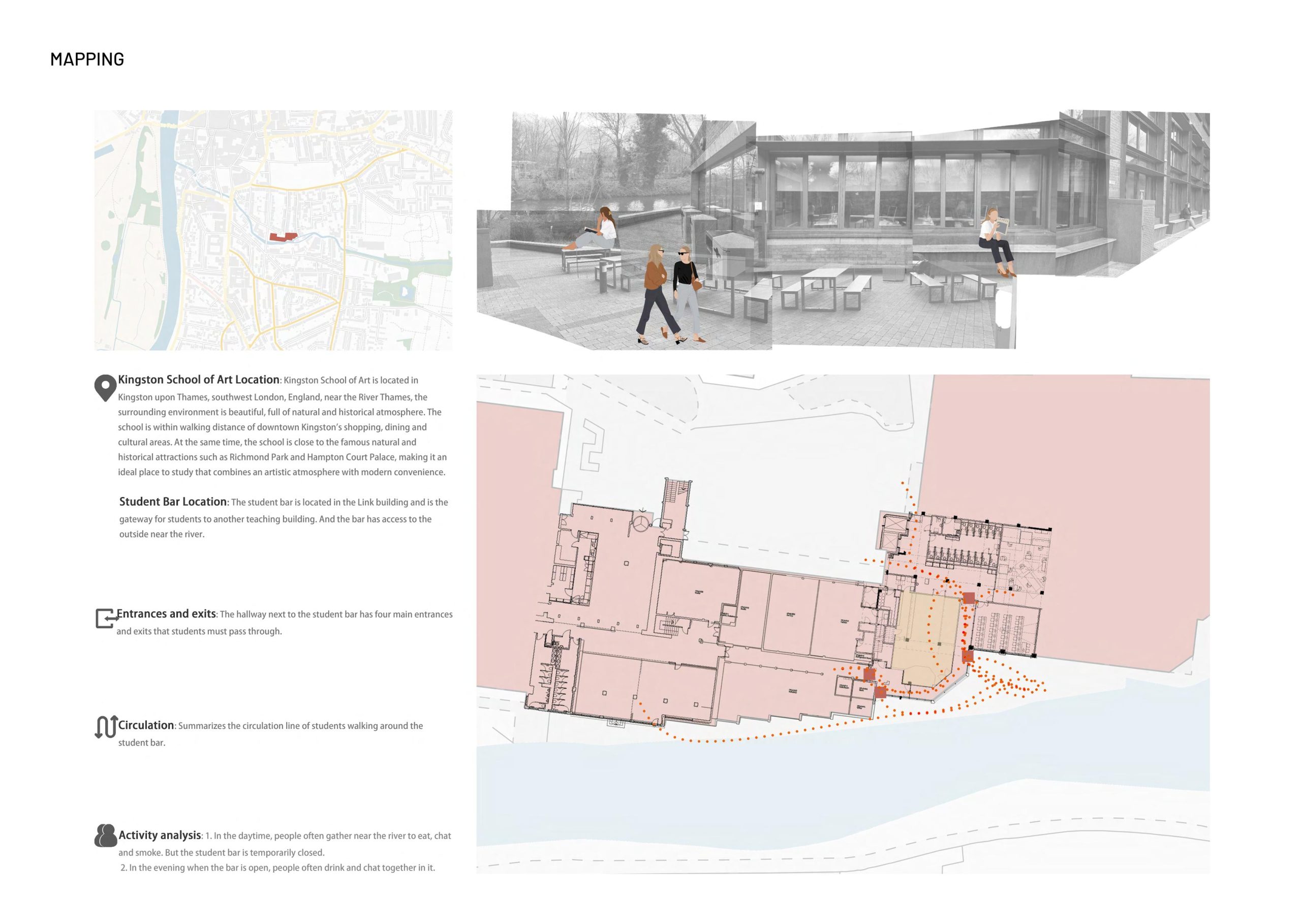Click the Activity analysis heading text
Image resolution: width=1301 pixels, height=924 pixels.
160,835
